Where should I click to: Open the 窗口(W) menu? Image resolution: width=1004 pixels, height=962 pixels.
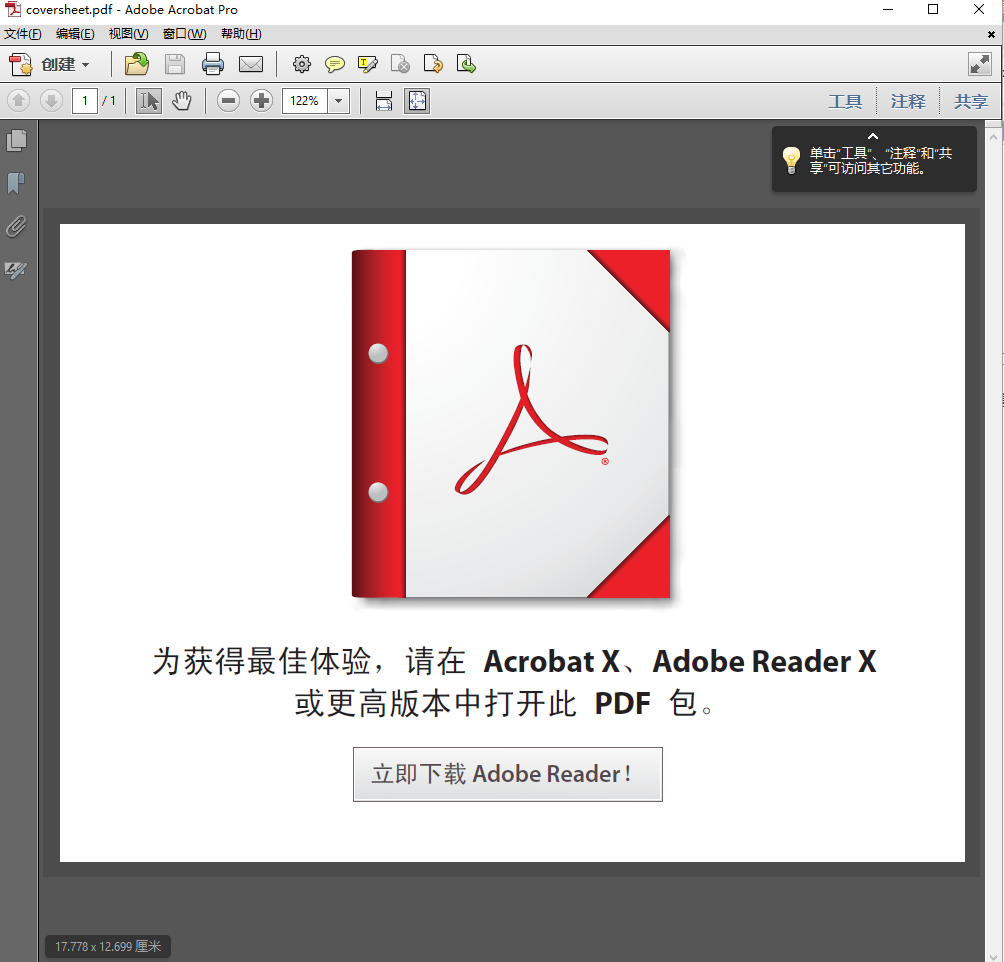(x=184, y=34)
